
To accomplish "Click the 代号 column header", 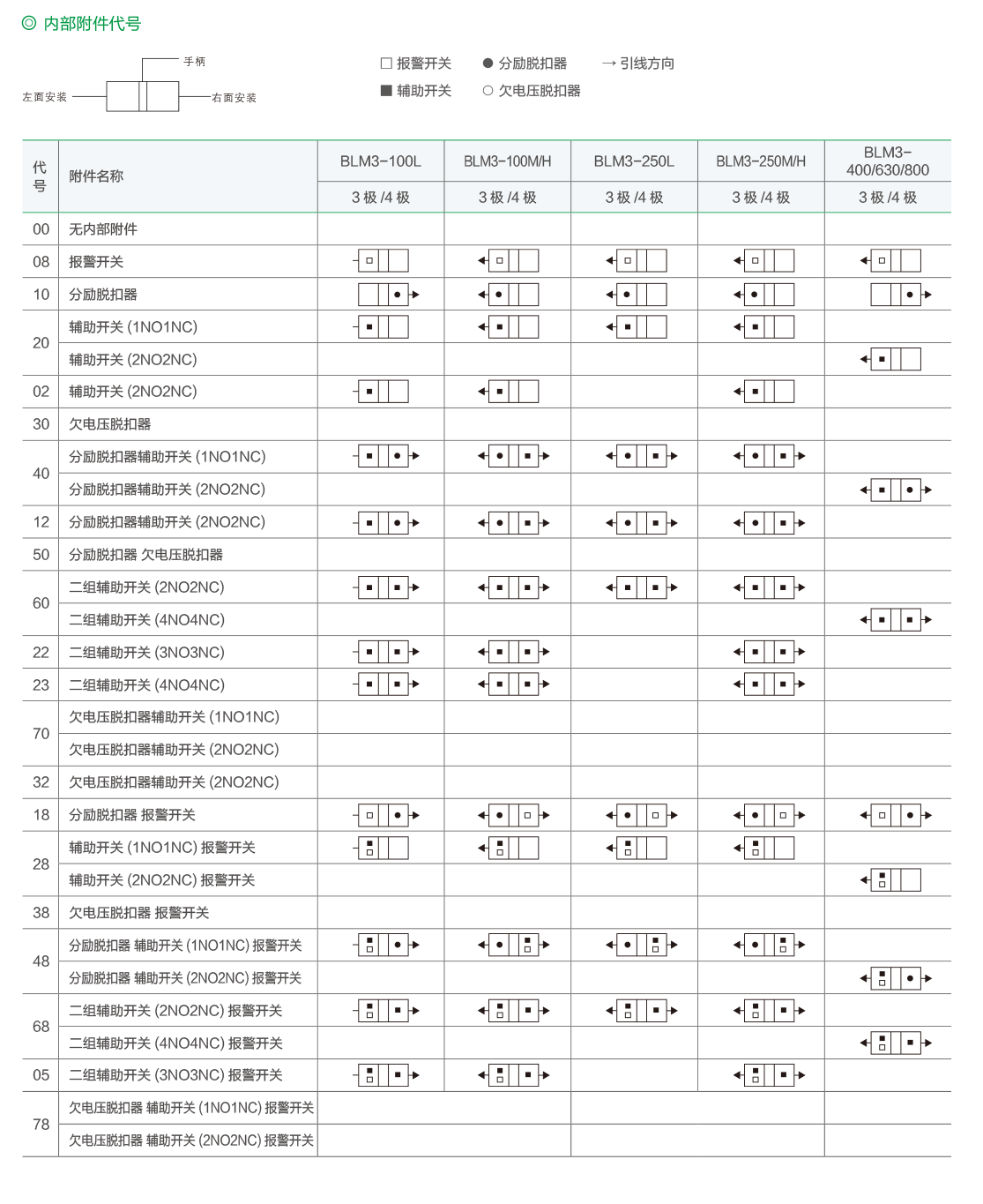I will coord(40,176).
